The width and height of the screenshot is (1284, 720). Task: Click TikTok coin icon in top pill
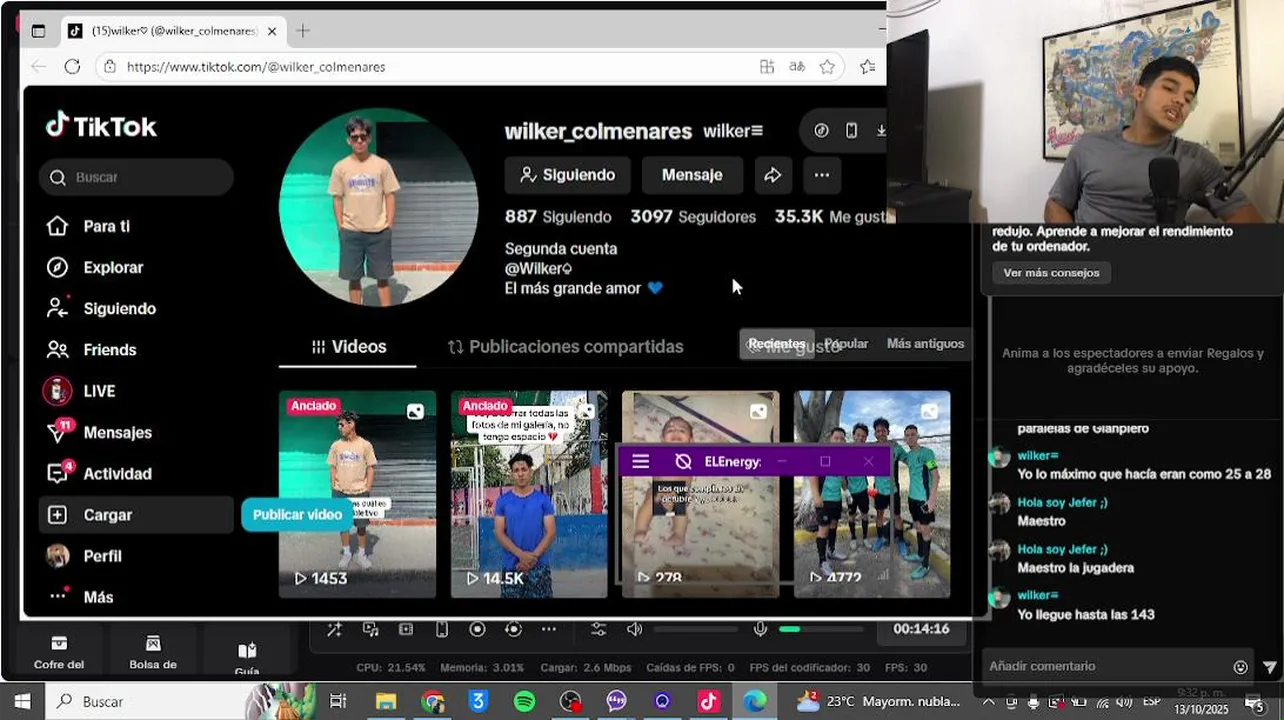pyautogui.click(x=822, y=130)
